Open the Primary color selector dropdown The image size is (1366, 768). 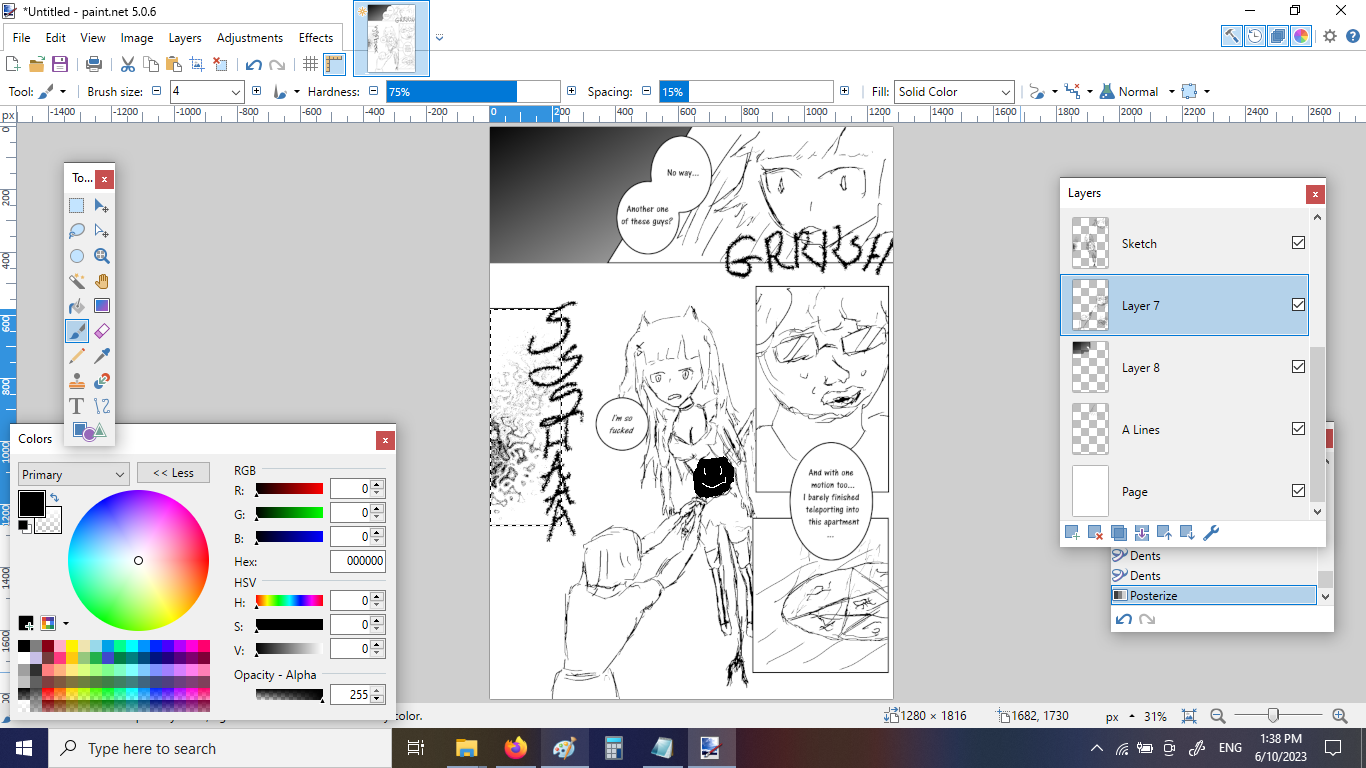point(73,474)
